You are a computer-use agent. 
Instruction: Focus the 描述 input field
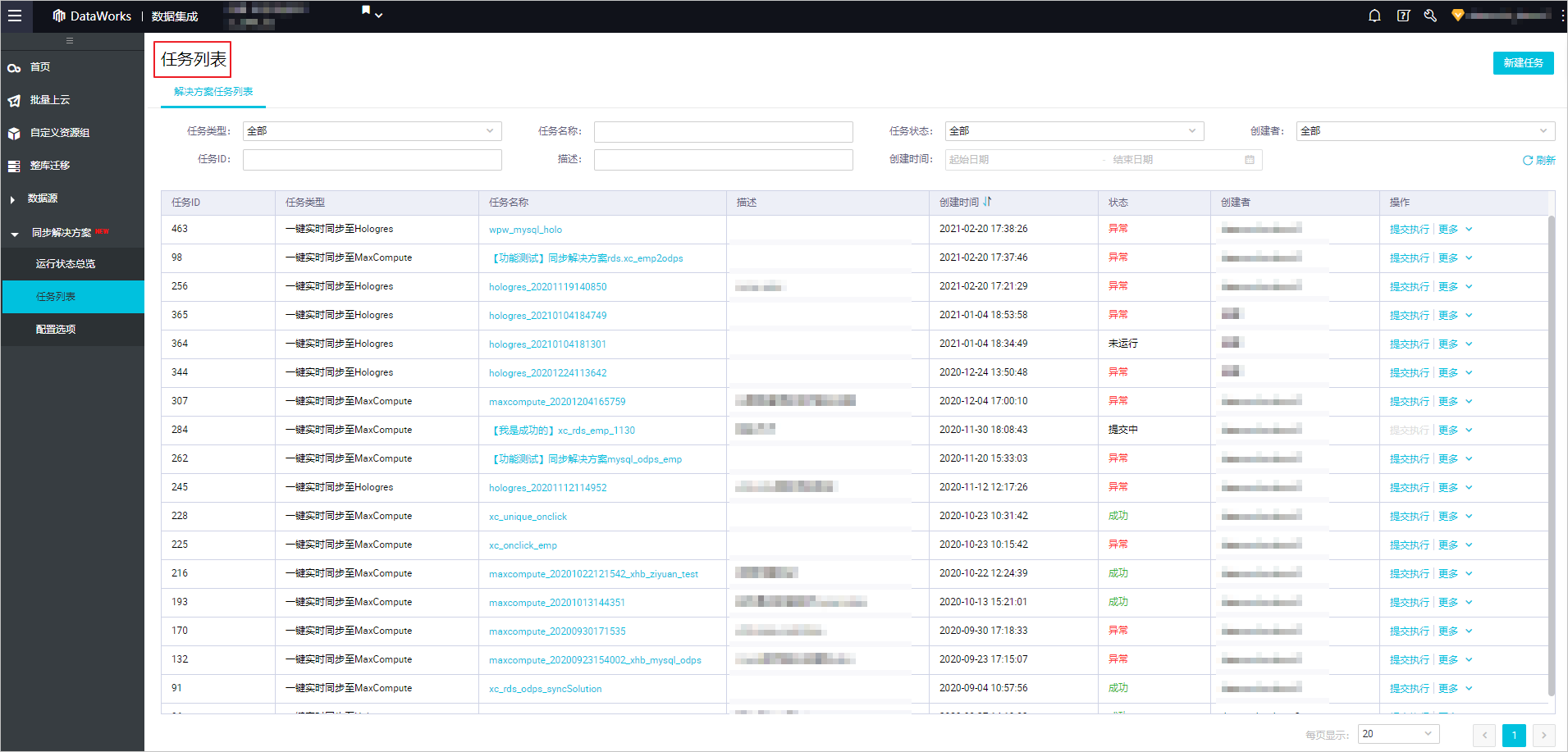(x=724, y=160)
